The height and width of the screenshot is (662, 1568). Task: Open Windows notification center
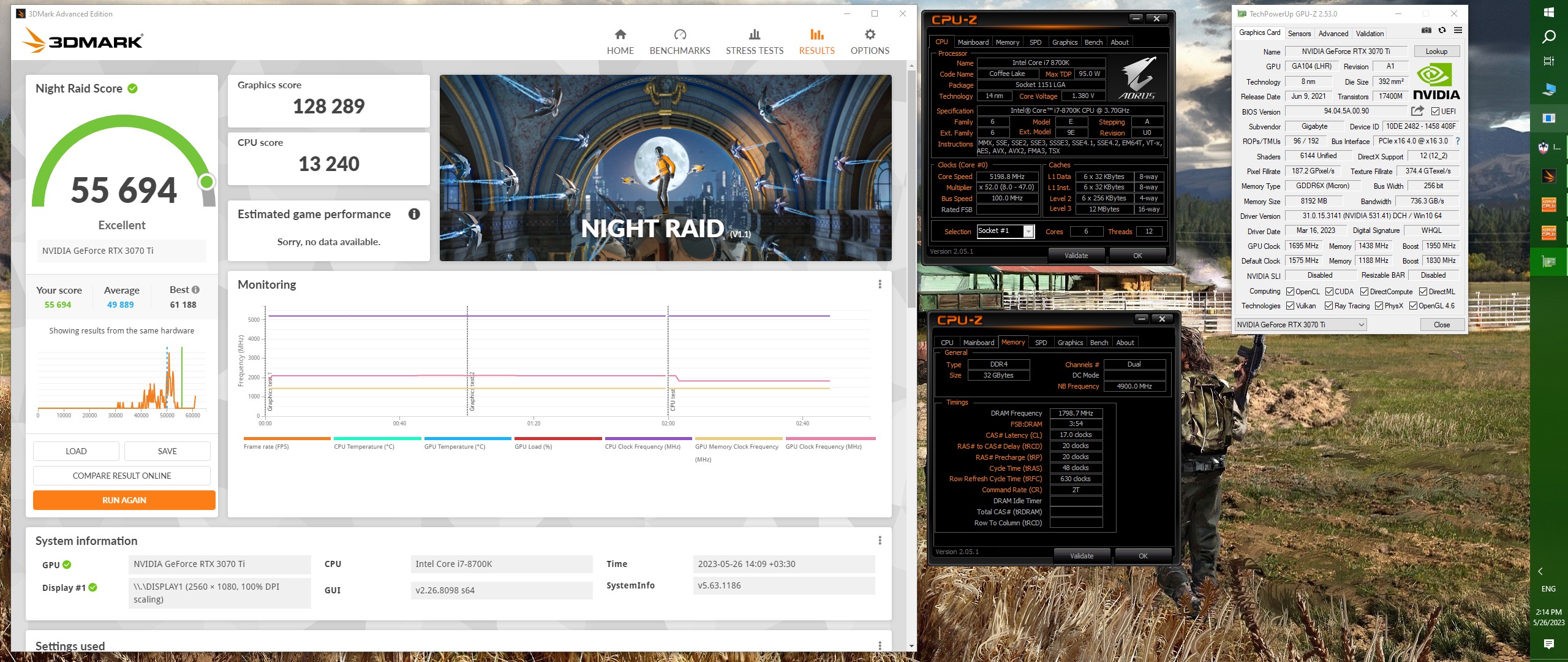click(x=1548, y=644)
